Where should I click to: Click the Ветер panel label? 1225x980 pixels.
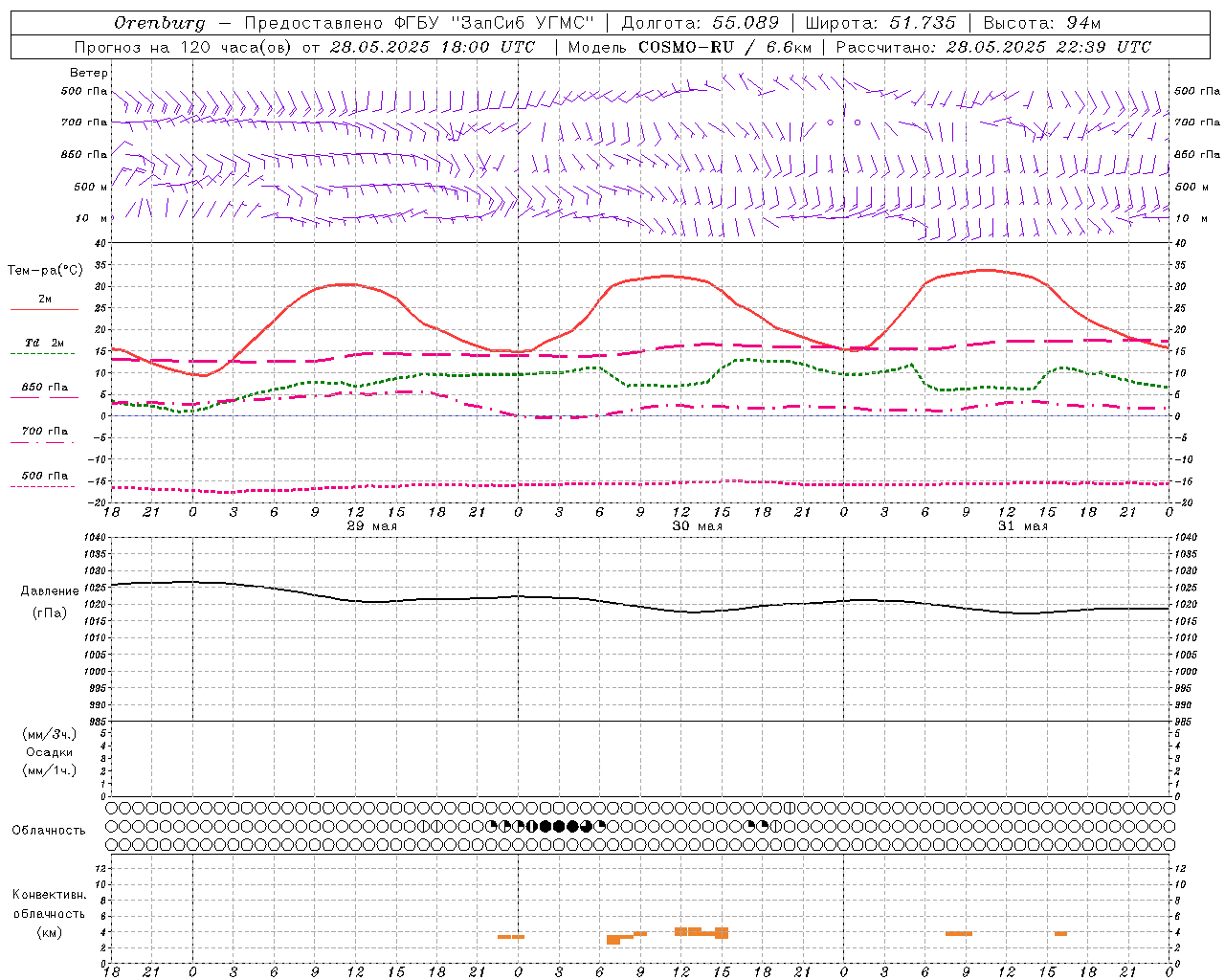click(x=89, y=73)
